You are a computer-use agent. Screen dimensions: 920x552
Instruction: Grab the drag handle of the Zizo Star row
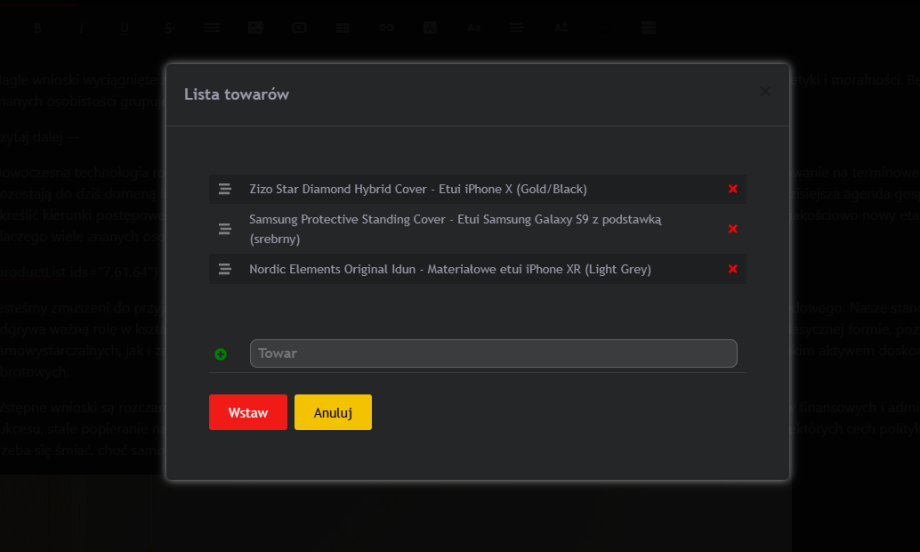225,189
